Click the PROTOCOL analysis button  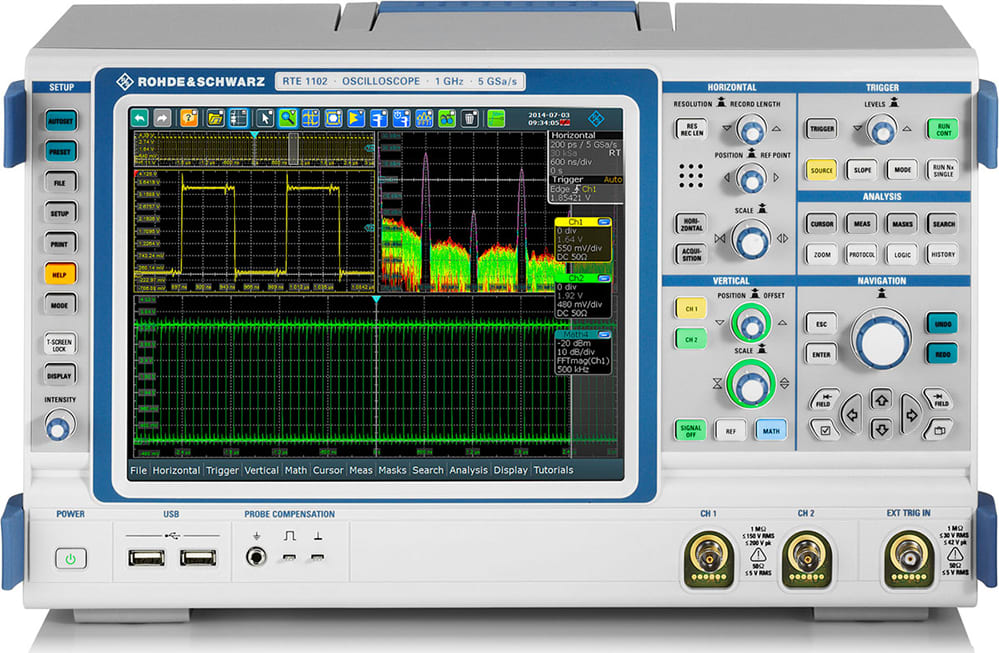[x=862, y=254]
